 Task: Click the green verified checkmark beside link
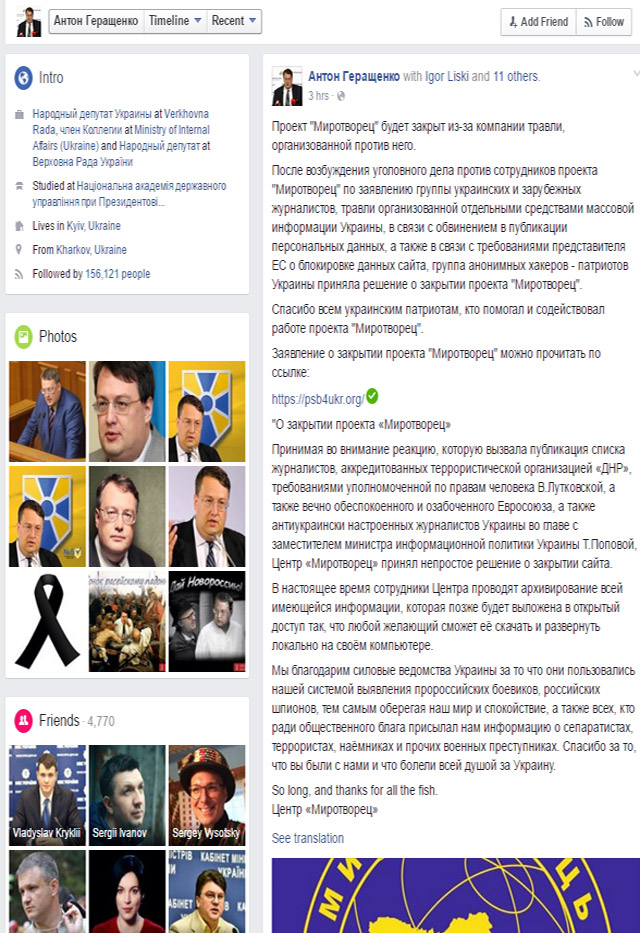point(372,396)
